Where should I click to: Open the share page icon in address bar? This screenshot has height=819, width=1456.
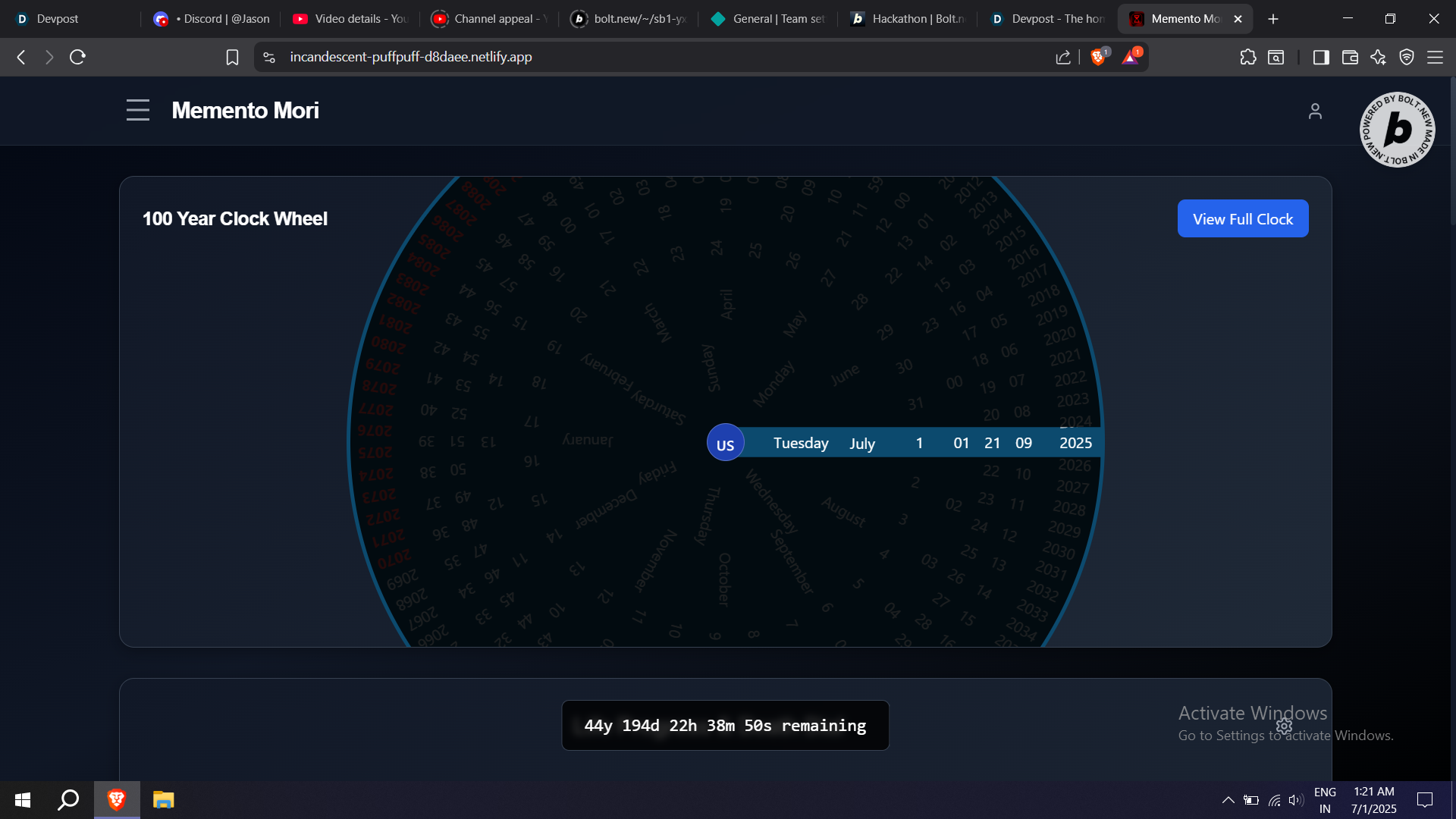tap(1062, 57)
